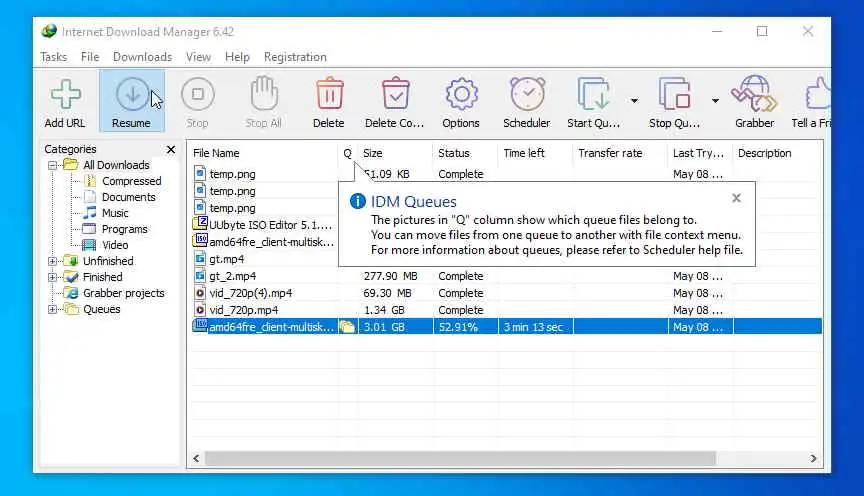This screenshot has height=496, width=864.
Task: Select the Programs category
Action: coord(125,229)
